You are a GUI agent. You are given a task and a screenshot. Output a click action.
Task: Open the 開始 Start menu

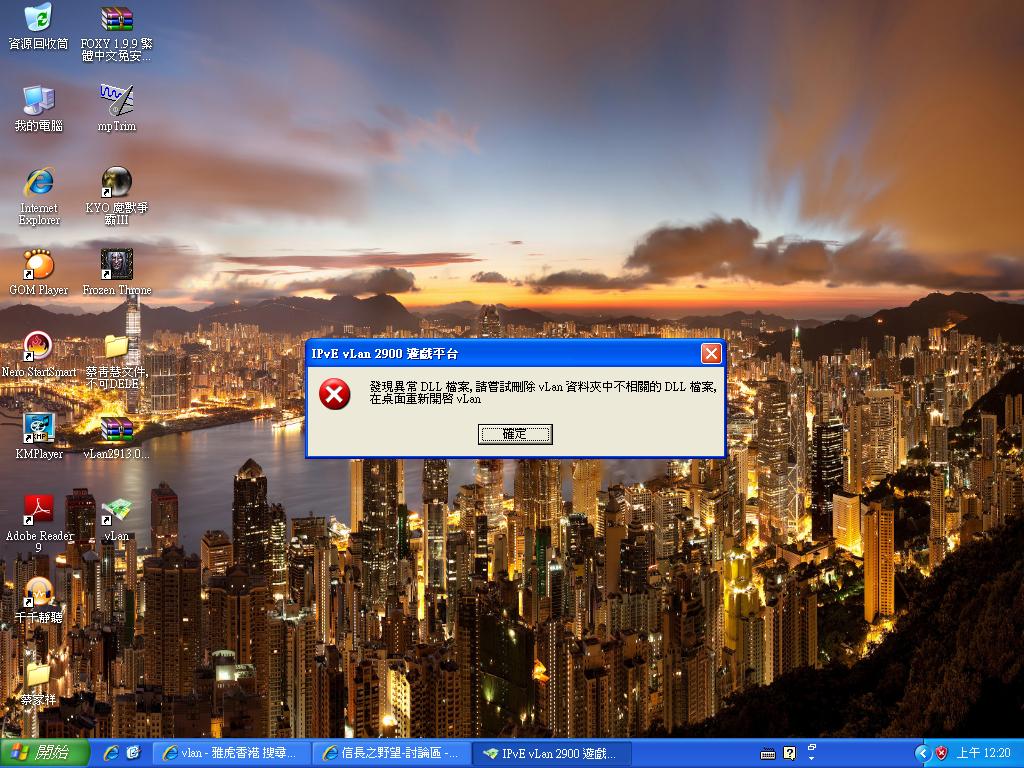click(x=36, y=753)
